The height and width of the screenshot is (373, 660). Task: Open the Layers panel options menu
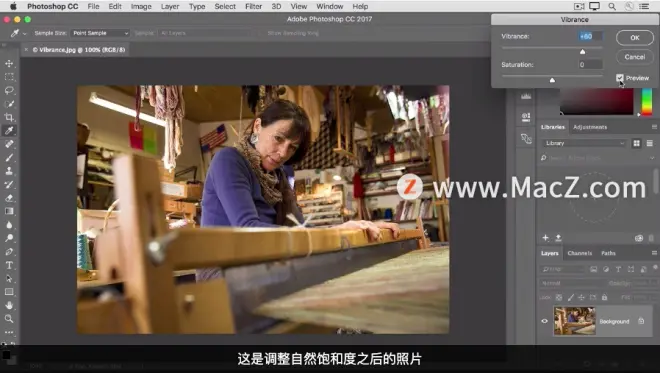click(654, 253)
